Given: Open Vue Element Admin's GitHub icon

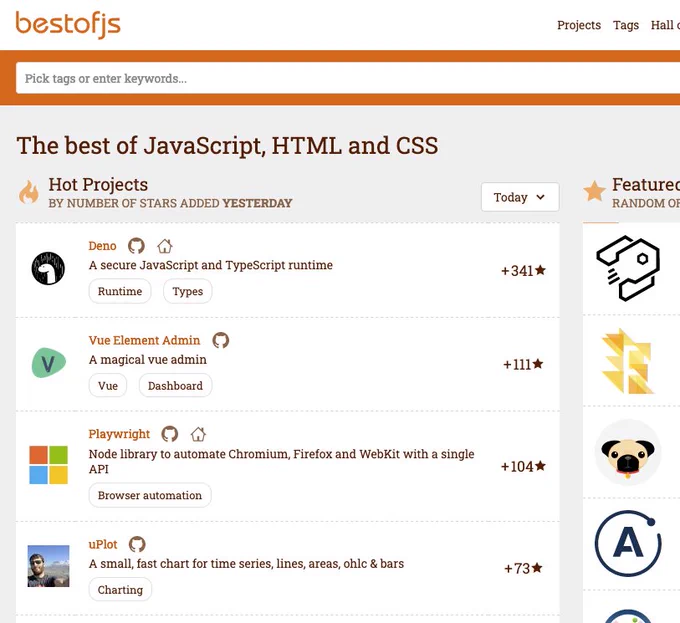Looking at the screenshot, I should [x=221, y=340].
